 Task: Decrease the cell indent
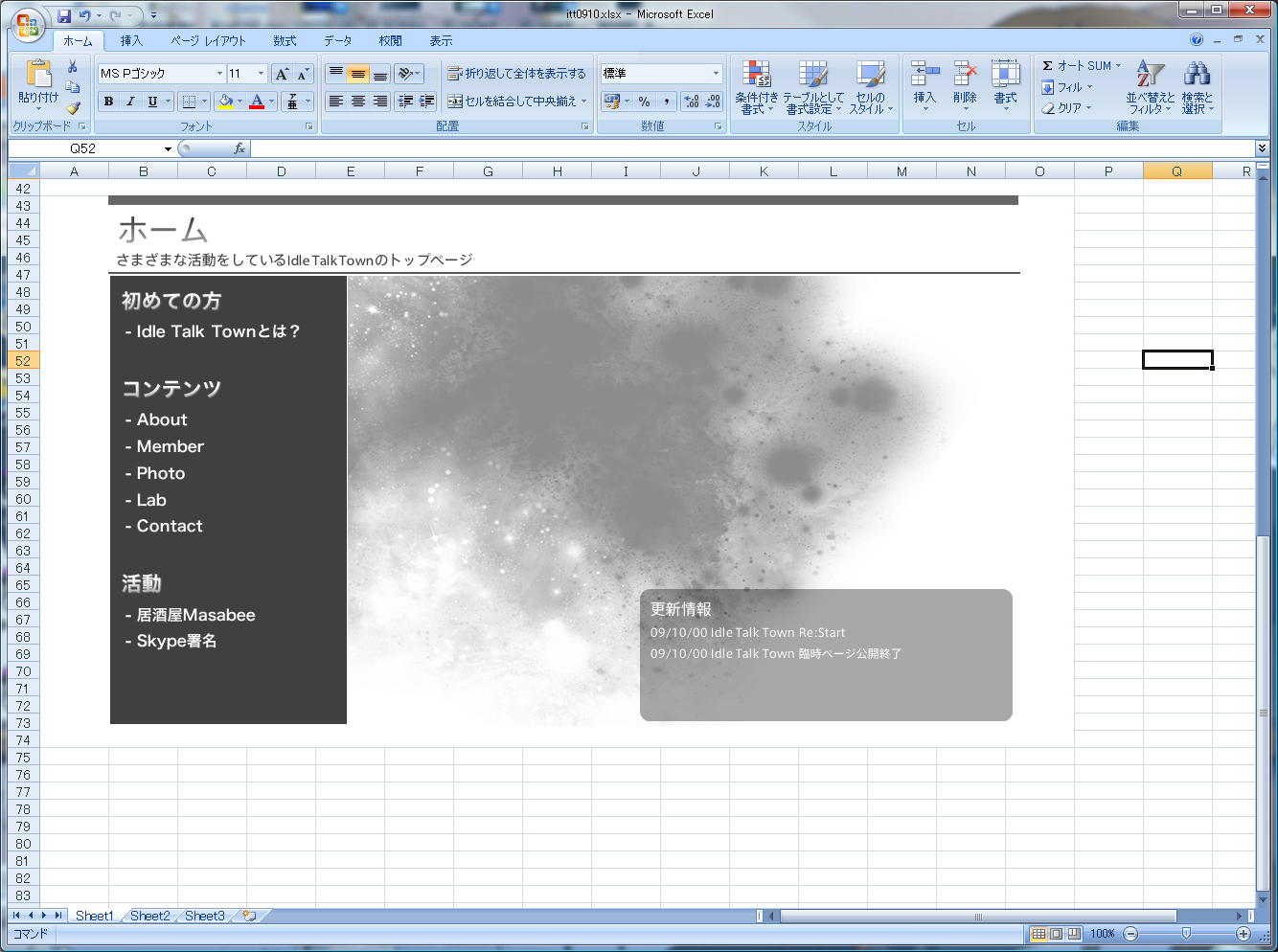click(x=406, y=102)
